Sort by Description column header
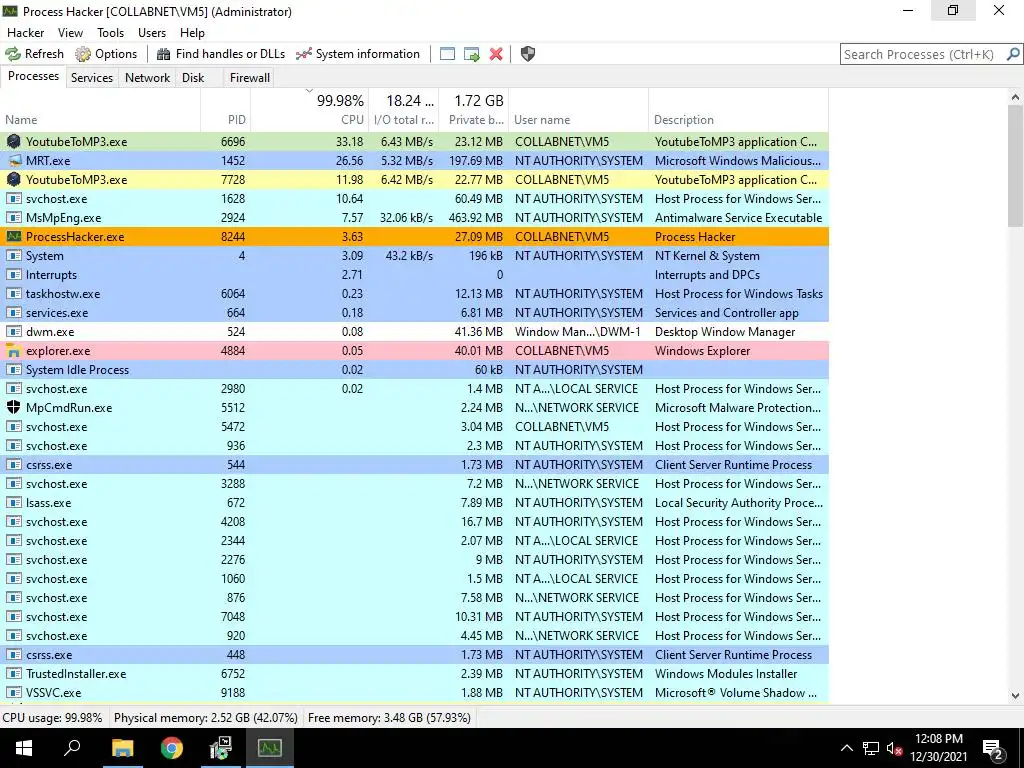Viewport: 1024px width, 768px height. tap(739, 110)
